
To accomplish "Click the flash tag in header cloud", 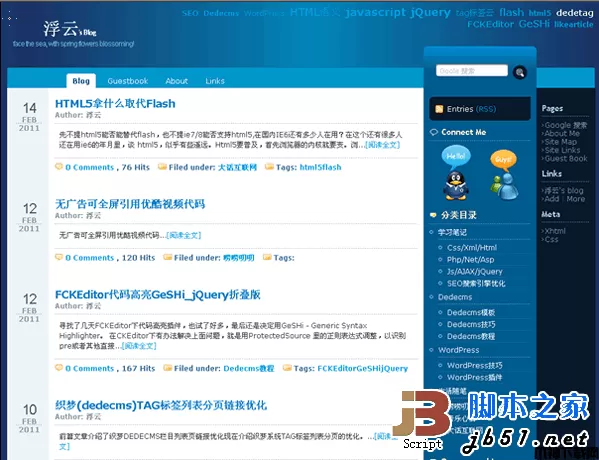I will (x=512, y=13).
